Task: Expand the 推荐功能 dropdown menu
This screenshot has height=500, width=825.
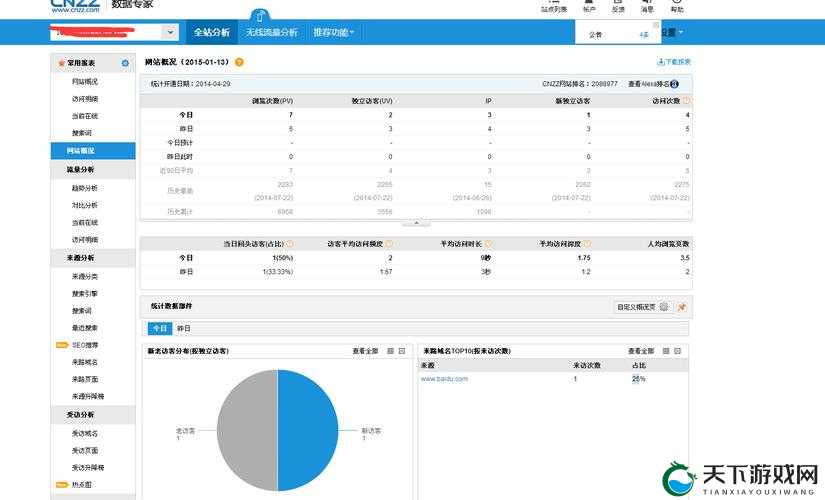Action: click(x=334, y=32)
